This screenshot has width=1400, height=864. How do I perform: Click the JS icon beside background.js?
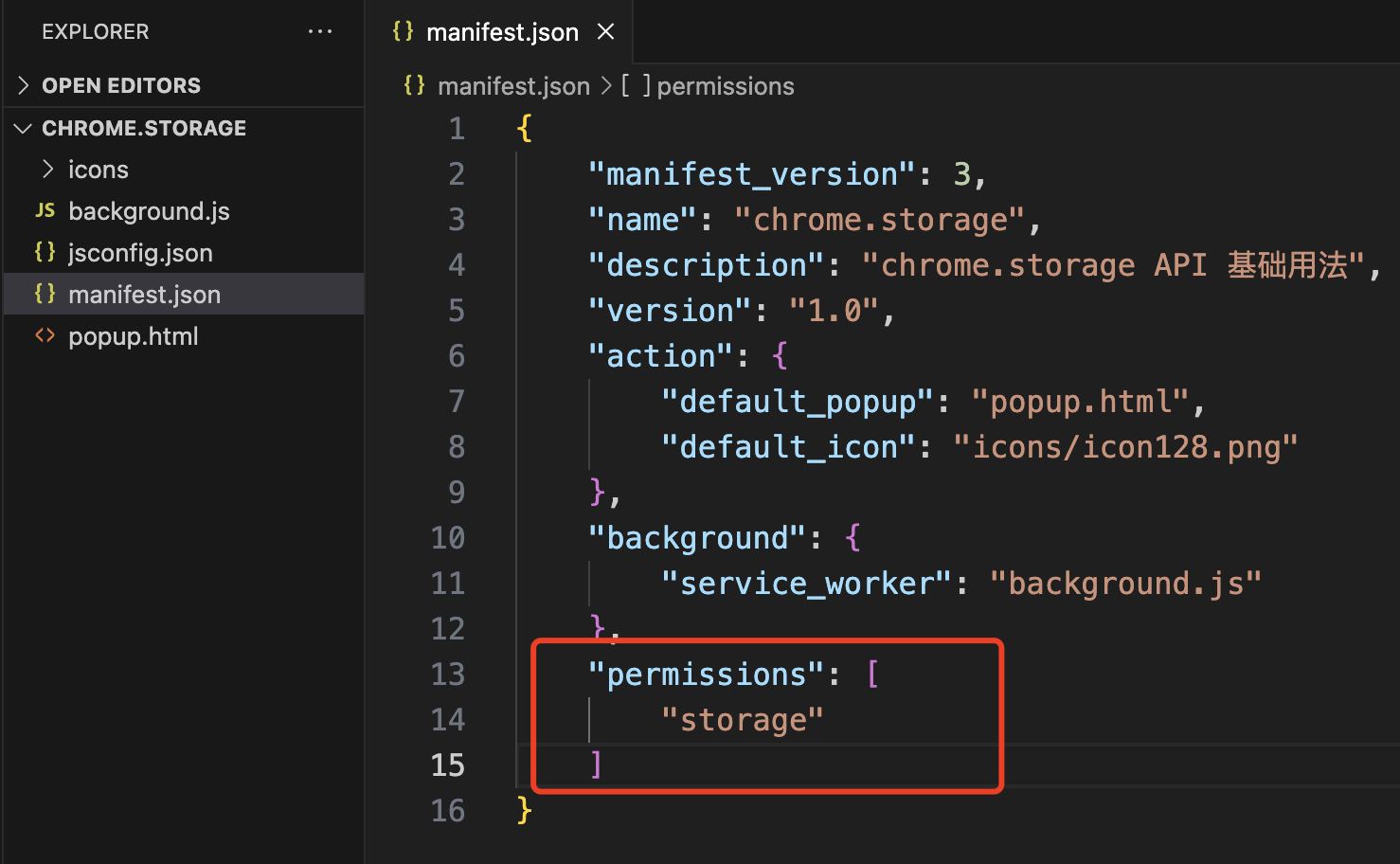45,210
